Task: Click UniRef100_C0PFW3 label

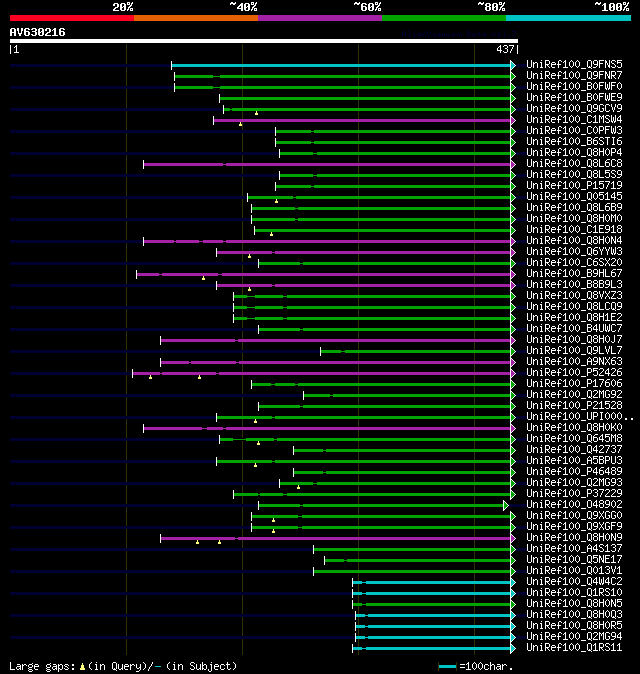Action: (574, 131)
